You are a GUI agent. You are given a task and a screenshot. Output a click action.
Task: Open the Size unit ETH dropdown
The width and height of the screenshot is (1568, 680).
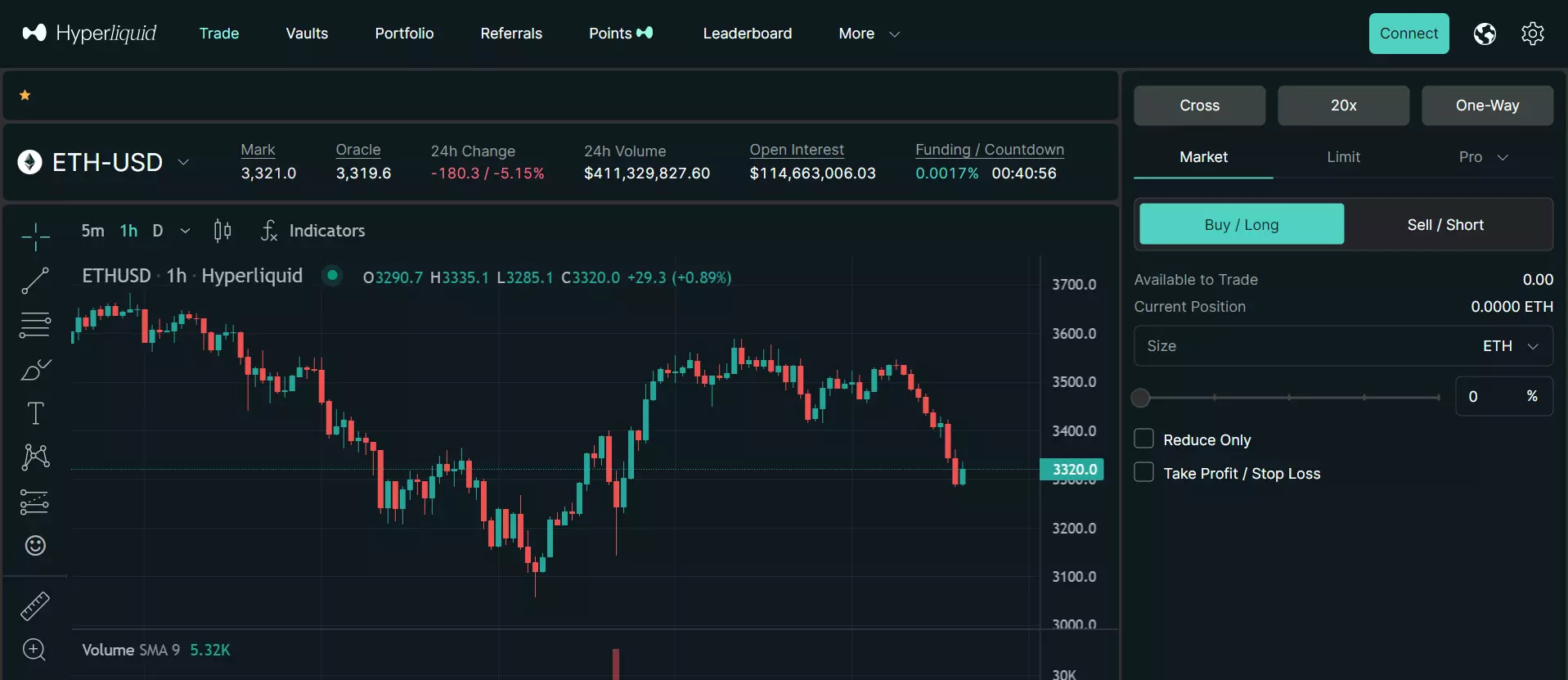[1511, 346]
